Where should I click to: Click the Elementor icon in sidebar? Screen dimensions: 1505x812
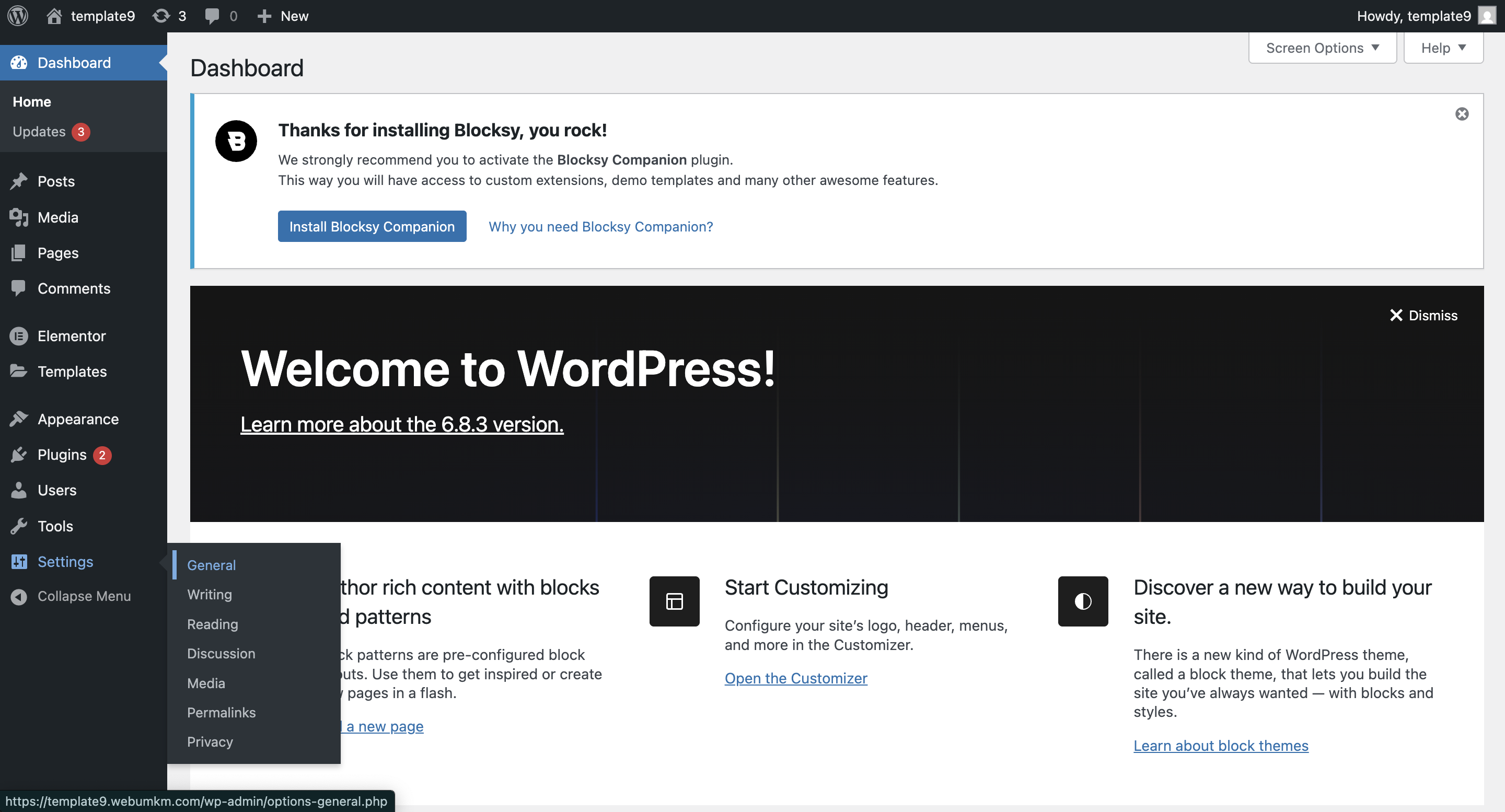[x=19, y=336]
